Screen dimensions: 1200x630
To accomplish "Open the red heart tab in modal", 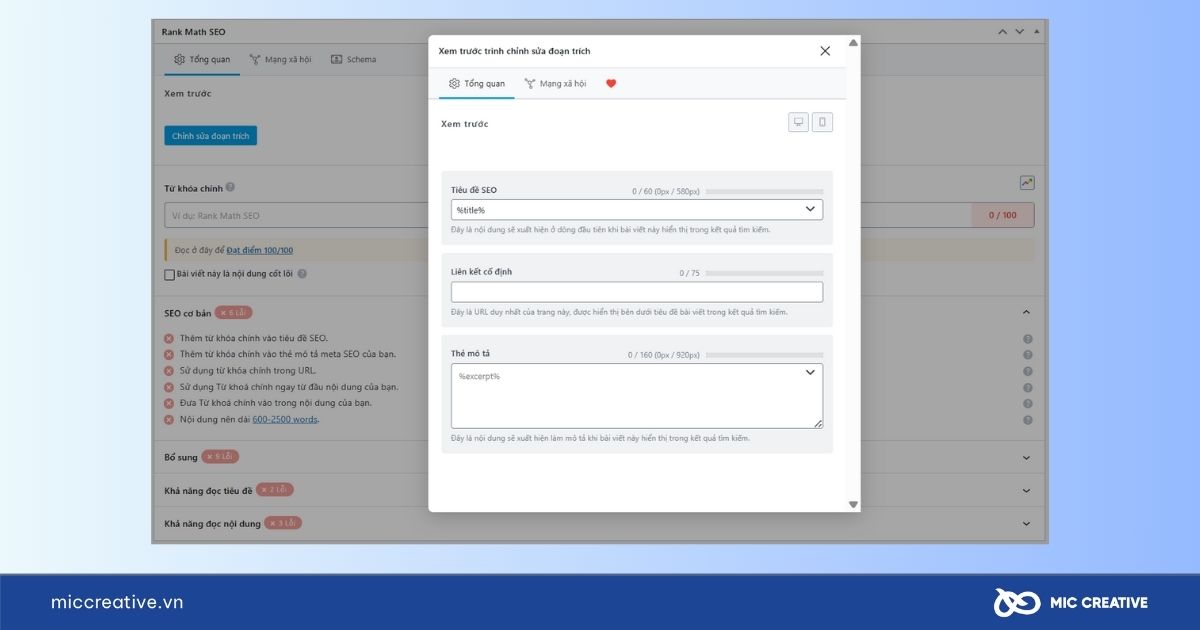I will coord(611,84).
